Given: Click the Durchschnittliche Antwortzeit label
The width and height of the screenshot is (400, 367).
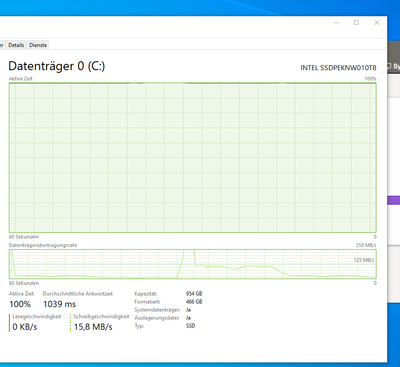Looking at the screenshot, I should coord(78,294).
